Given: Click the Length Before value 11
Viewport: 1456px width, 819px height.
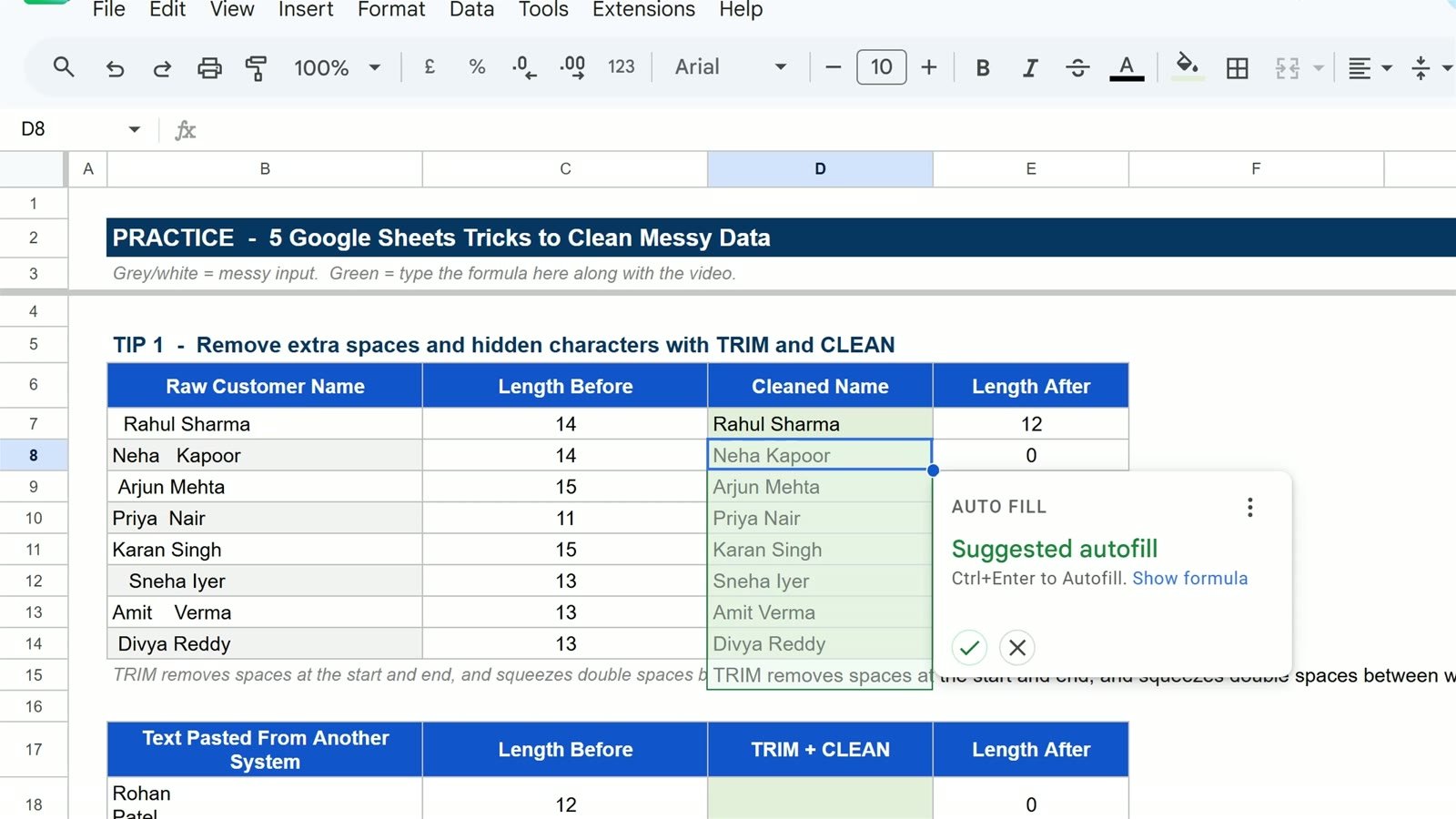Looking at the screenshot, I should tap(565, 518).
